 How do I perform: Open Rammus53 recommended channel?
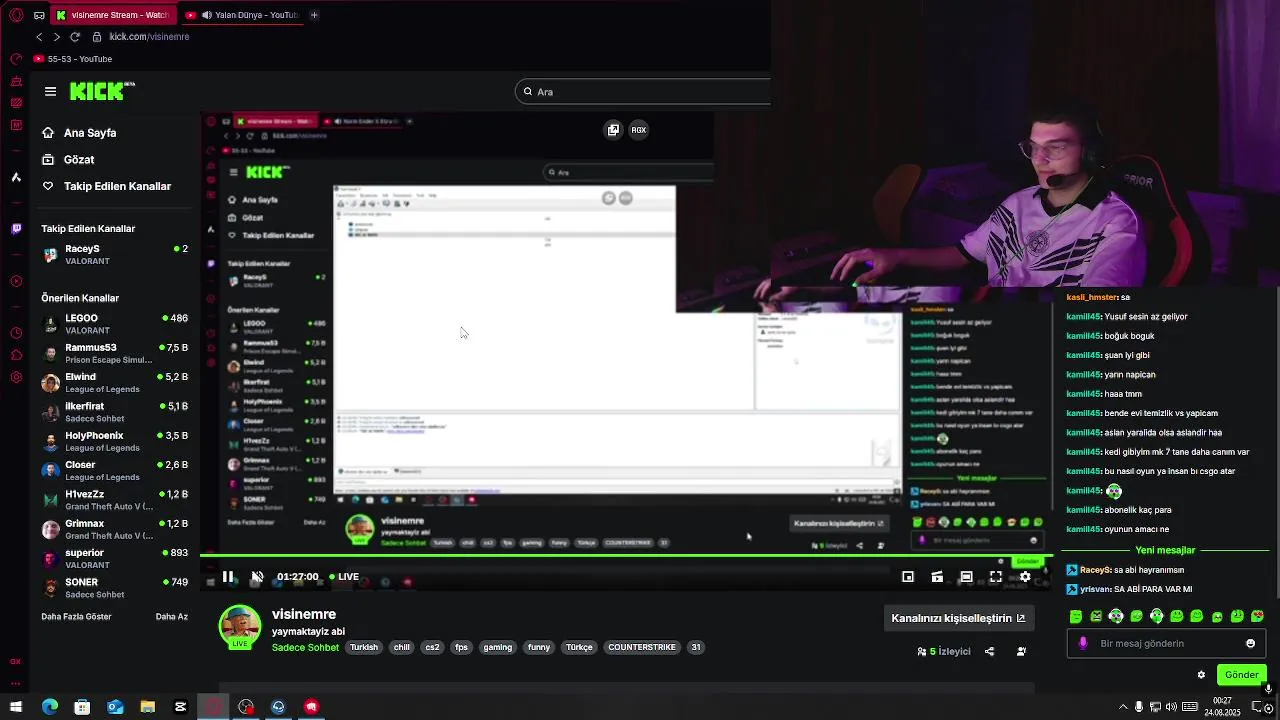(114, 353)
